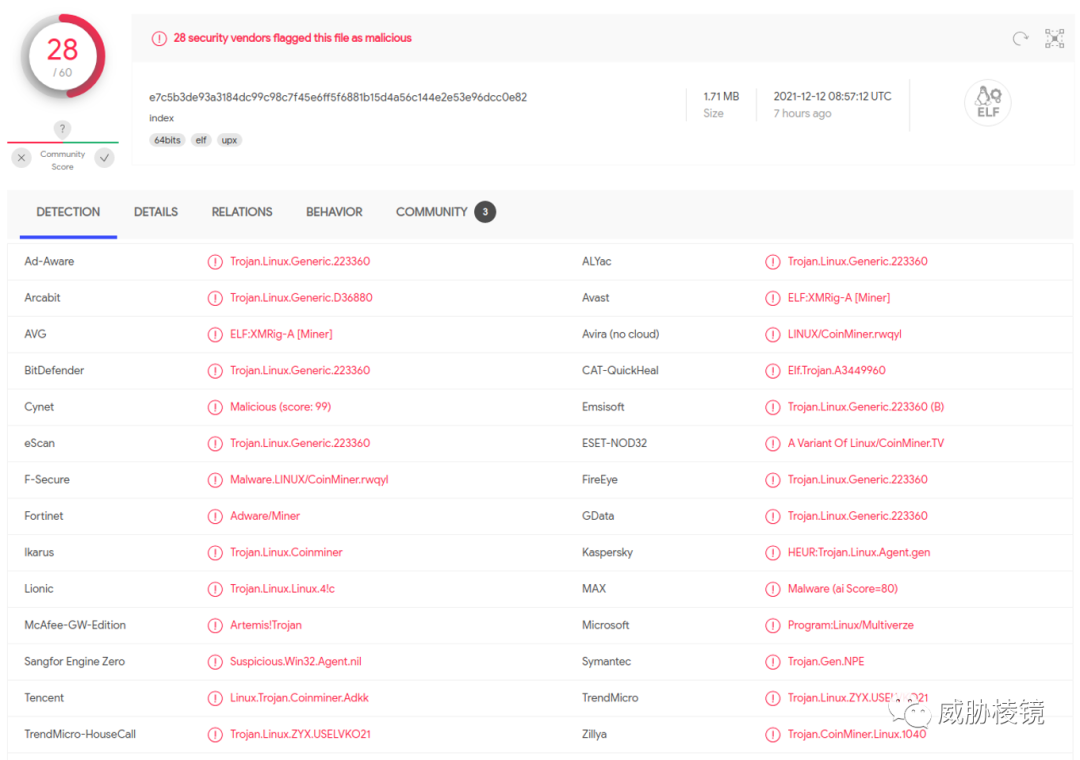This screenshot has width=1080, height=760.
Task: Click the 'Artemis!Trojan' detection result
Action: (x=266, y=625)
